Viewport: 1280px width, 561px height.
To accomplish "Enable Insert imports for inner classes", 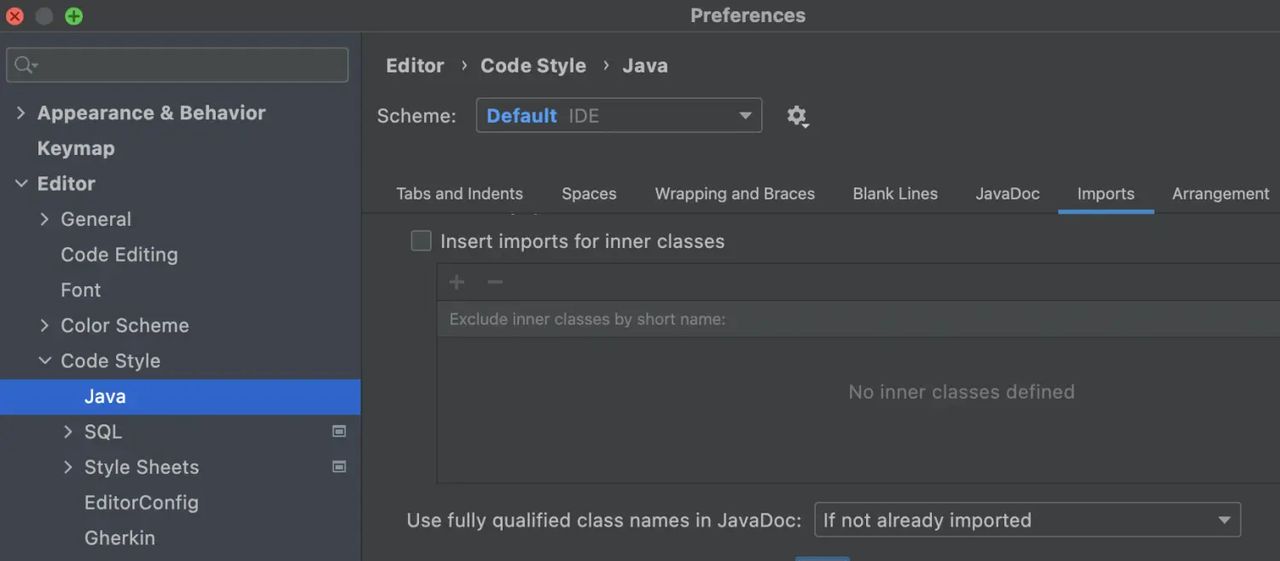I will [422, 241].
